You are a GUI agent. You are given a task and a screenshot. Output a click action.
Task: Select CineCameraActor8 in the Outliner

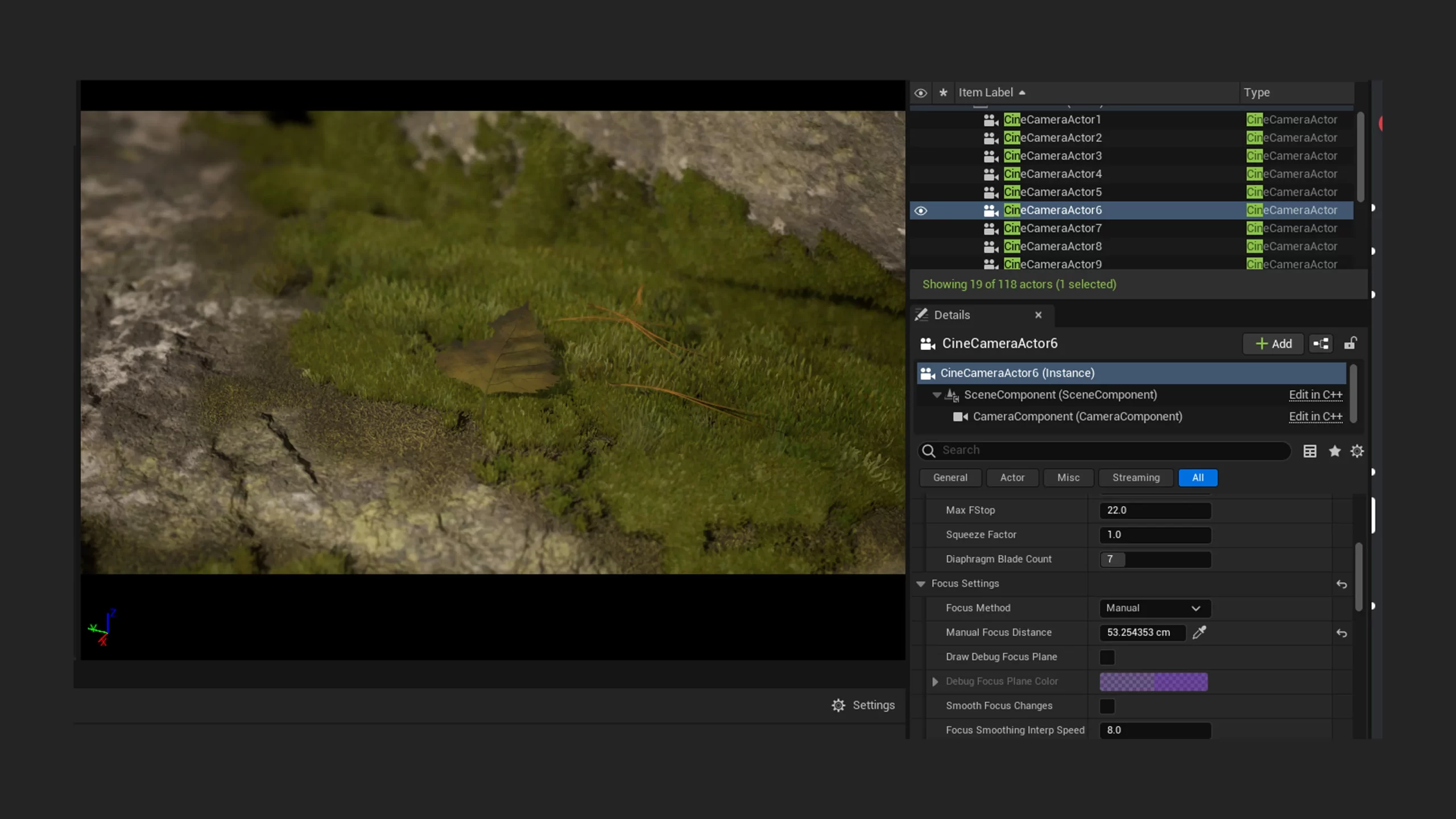pos(1132,246)
